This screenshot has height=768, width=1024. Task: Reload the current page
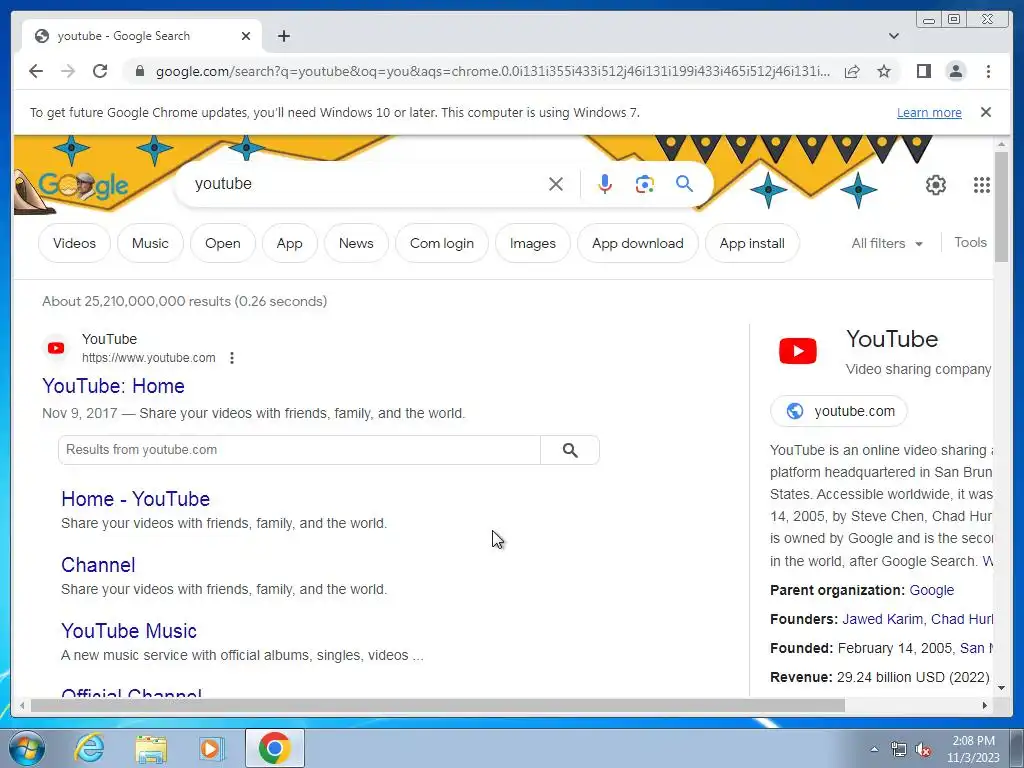pyautogui.click(x=100, y=71)
